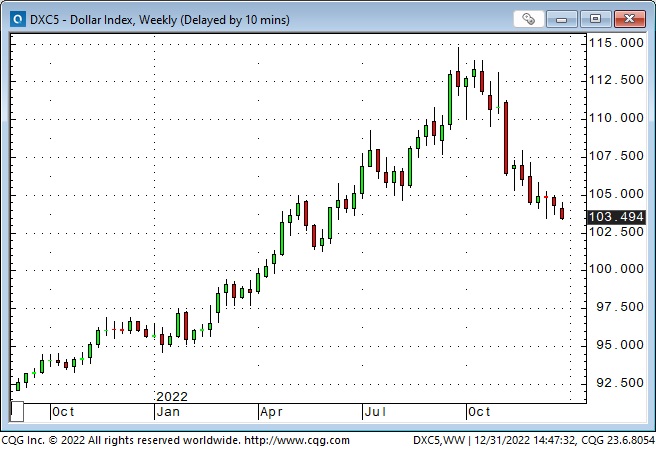656x465 pixels.
Task: Click the Jan label on time axis
Action: tap(168, 412)
